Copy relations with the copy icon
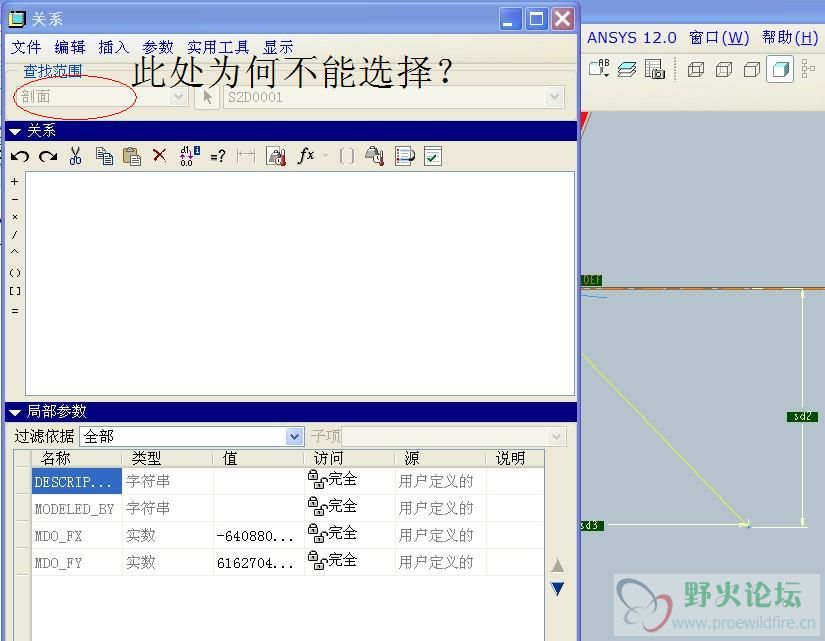 click(104, 156)
